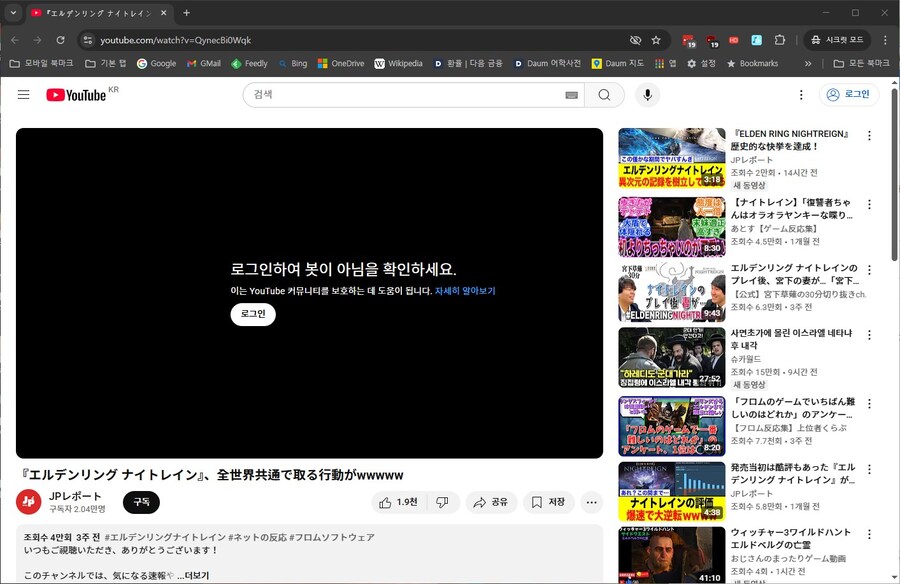This screenshot has height=584, width=900.
Task: Open the 41:10 Witcher 3 thumbnail
Action: point(672,555)
